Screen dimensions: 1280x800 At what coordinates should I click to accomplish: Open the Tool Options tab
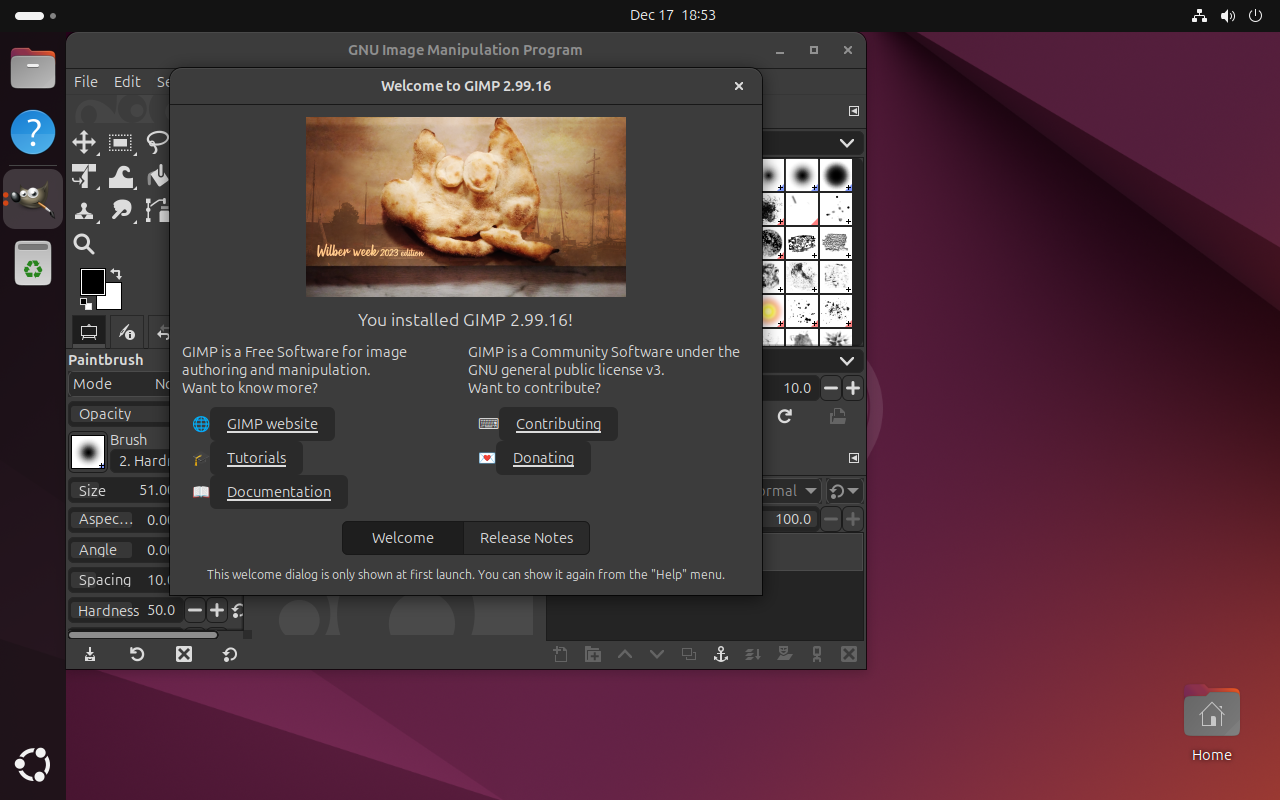click(89, 331)
